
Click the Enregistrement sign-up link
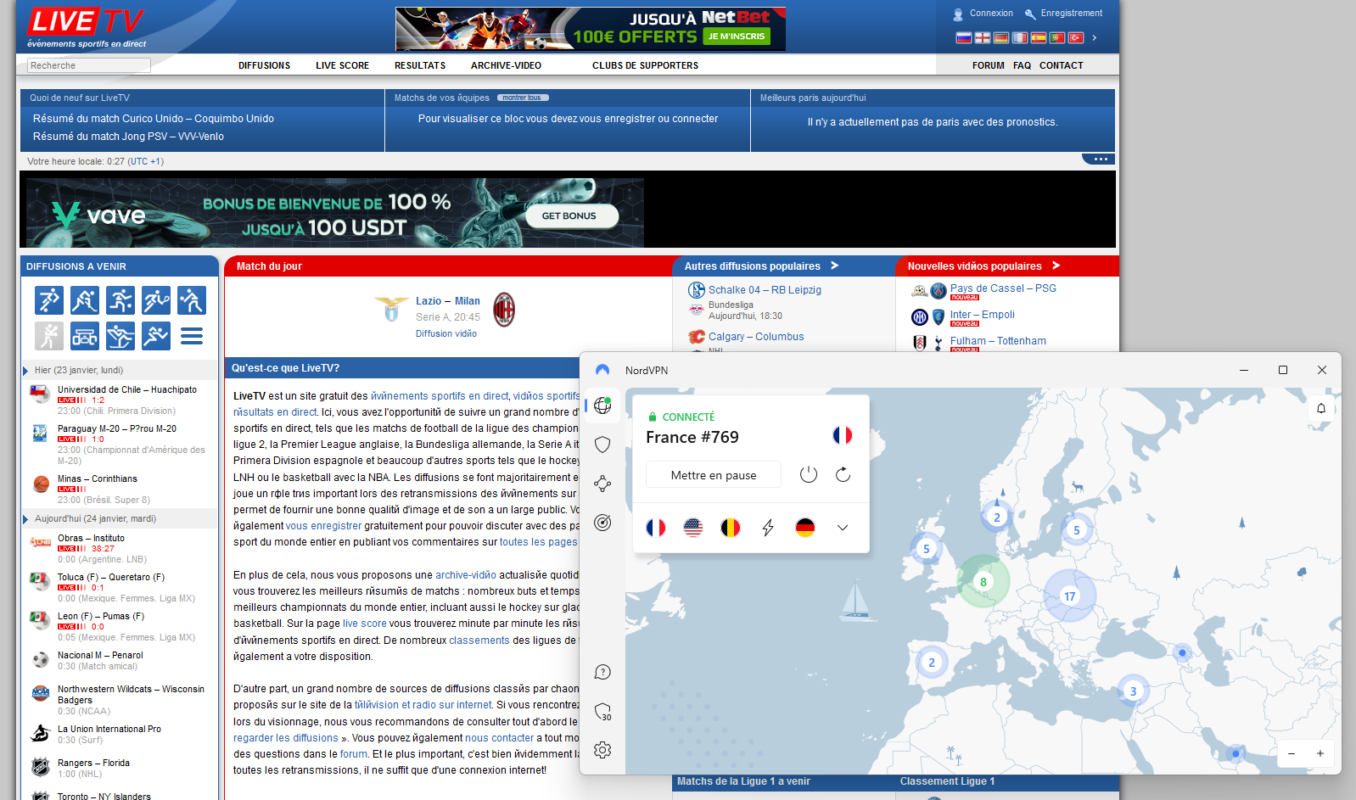coord(1071,13)
